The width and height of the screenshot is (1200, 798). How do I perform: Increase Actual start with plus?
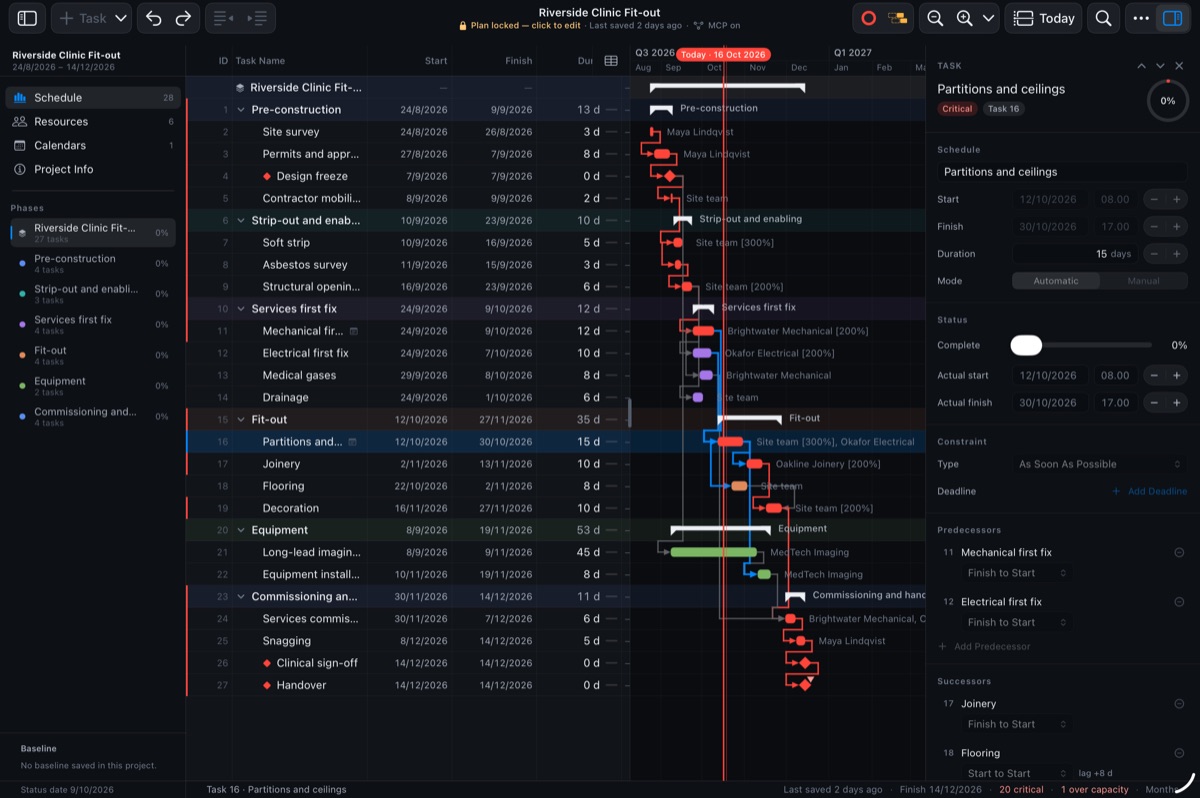[x=1176, y=376]
